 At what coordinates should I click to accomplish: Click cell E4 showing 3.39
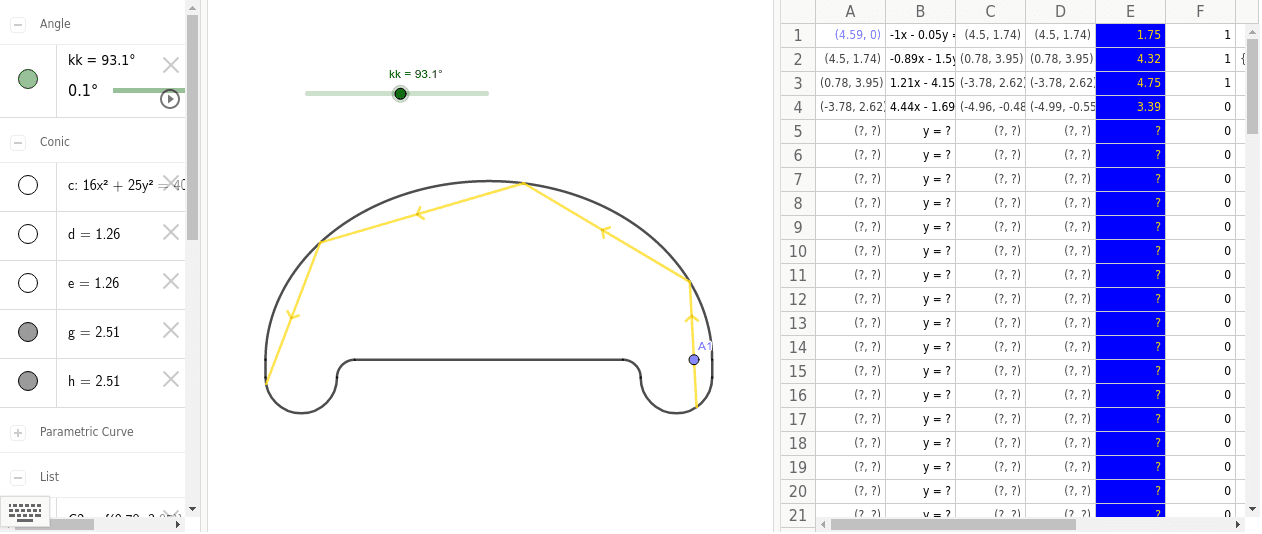click(x=1130, y=107)
